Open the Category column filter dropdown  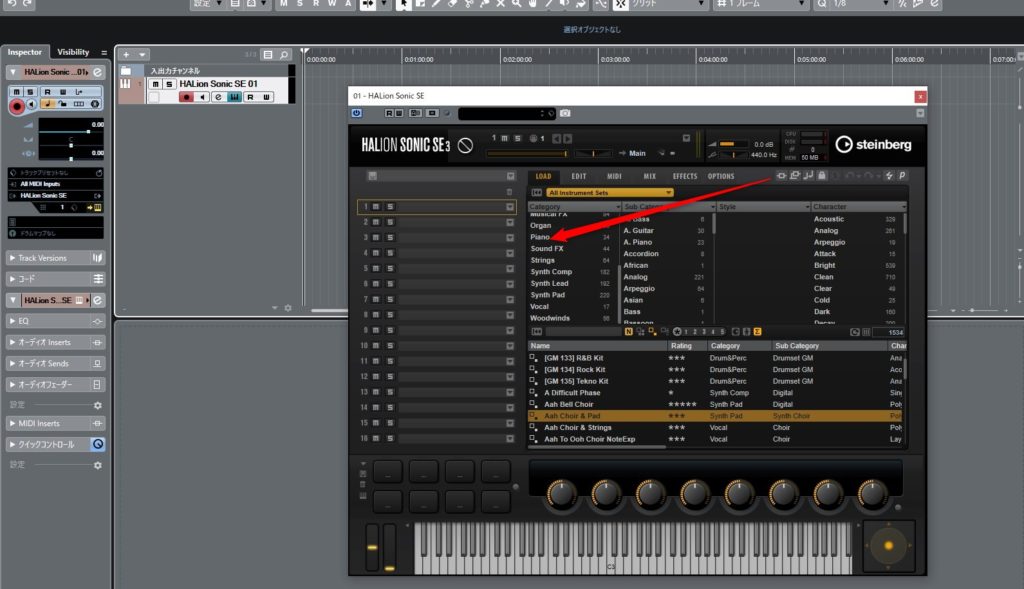(618, 207)
